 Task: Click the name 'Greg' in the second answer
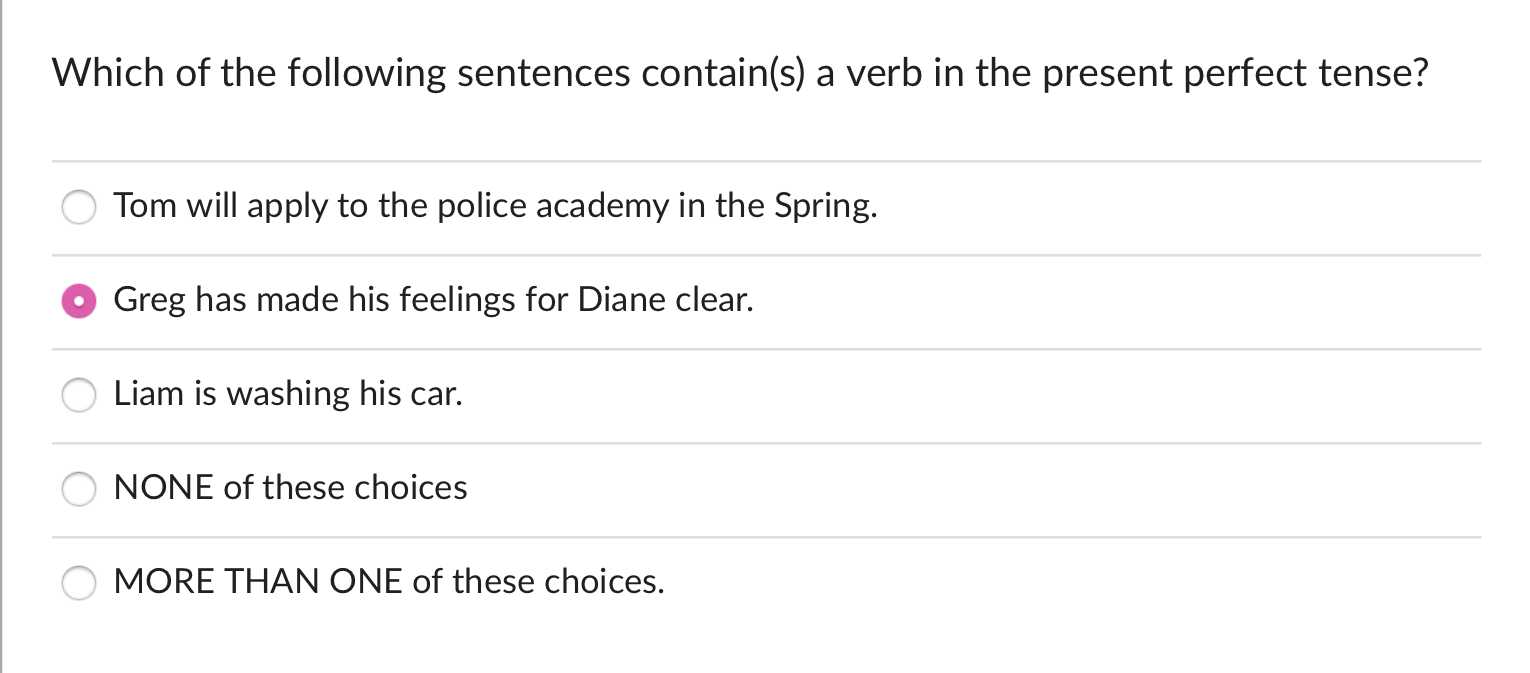[x=149, y=300]
